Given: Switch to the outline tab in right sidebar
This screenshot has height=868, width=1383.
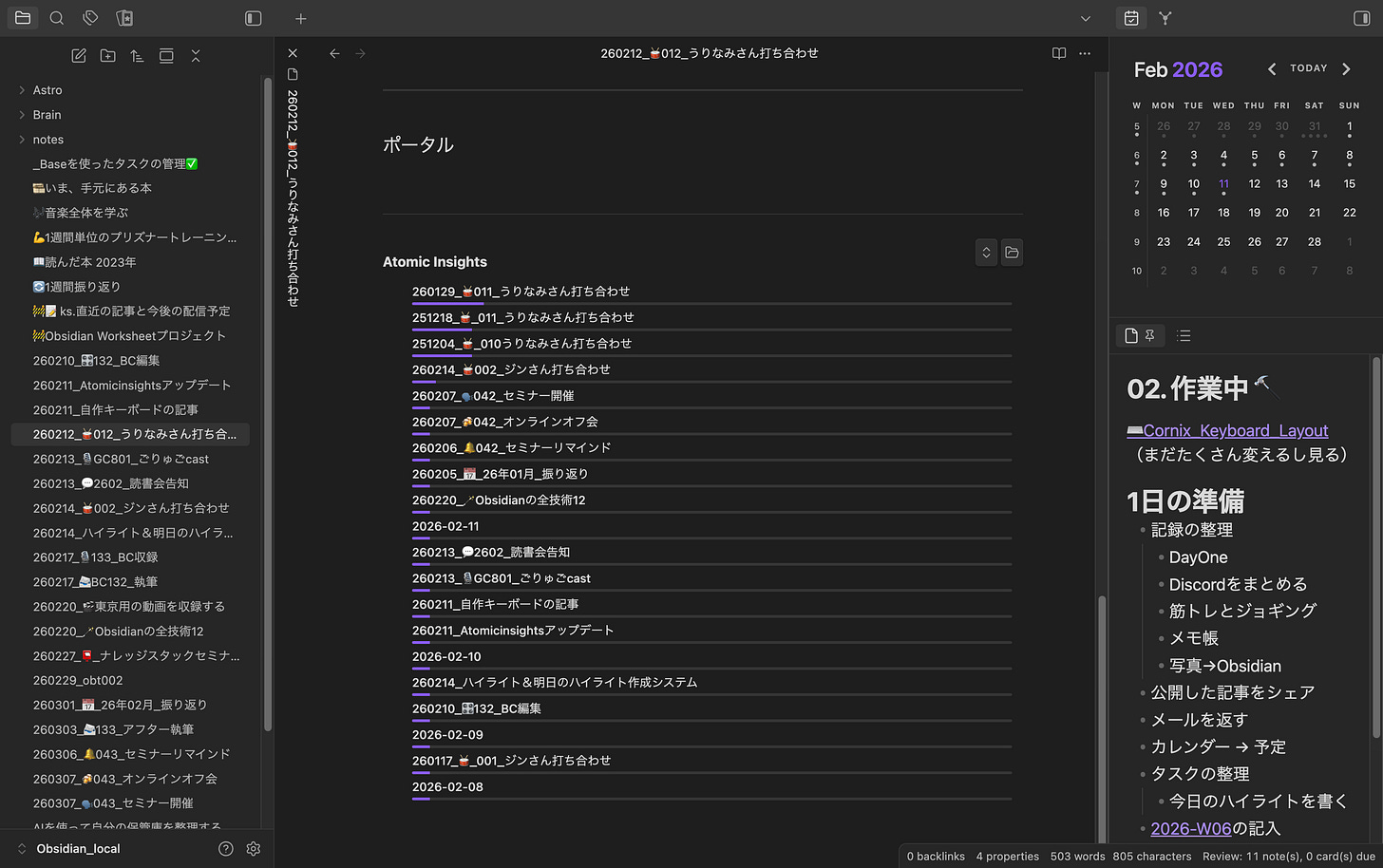Looking at the screenshot, I should 1184,335.
